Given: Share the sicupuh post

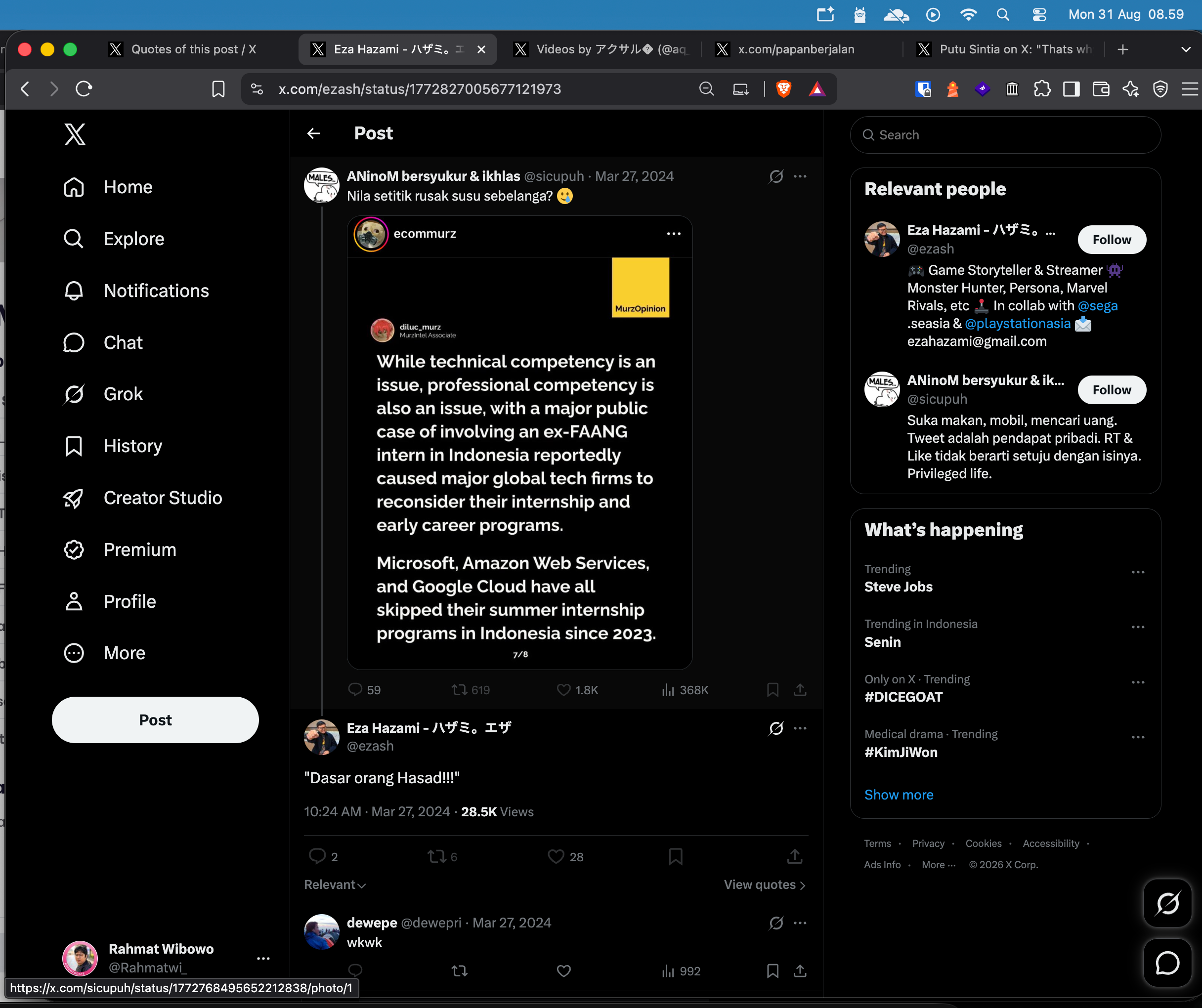Looking at the screenshot, I should (800, 690).
